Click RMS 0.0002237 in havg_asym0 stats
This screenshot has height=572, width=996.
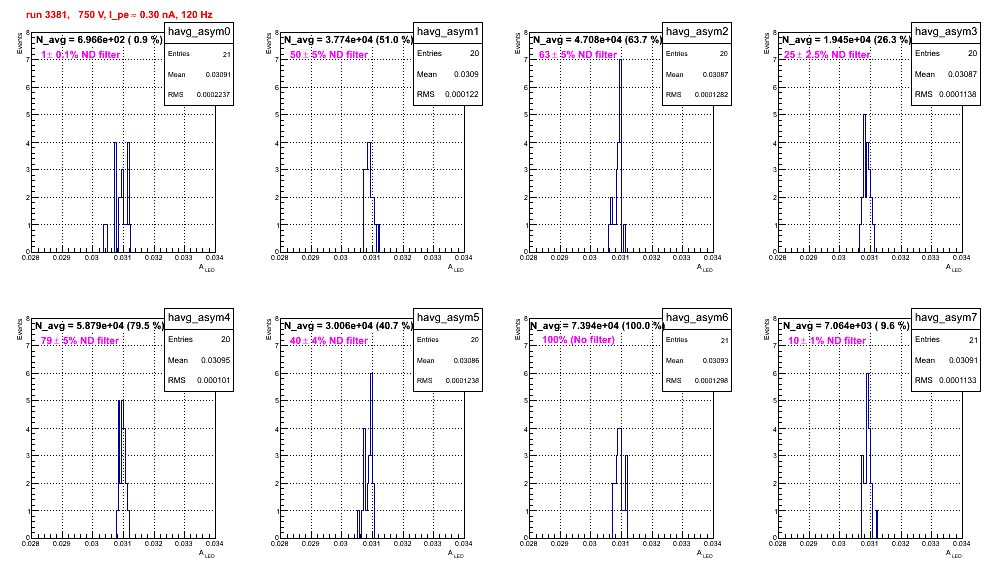click(x=199, y=94)
